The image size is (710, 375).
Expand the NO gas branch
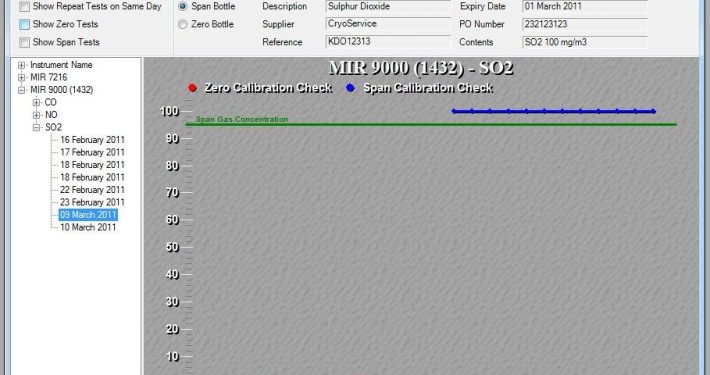(36, 115)
